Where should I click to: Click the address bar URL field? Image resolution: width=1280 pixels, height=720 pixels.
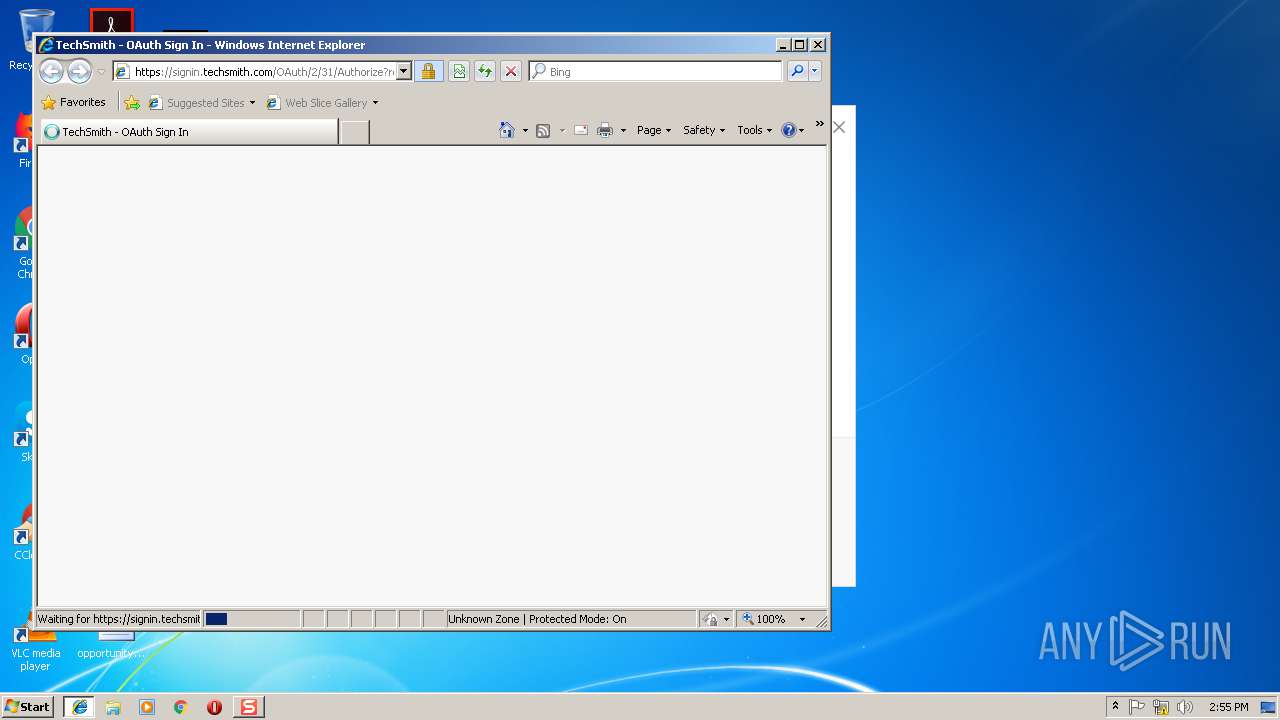[264, 72]
